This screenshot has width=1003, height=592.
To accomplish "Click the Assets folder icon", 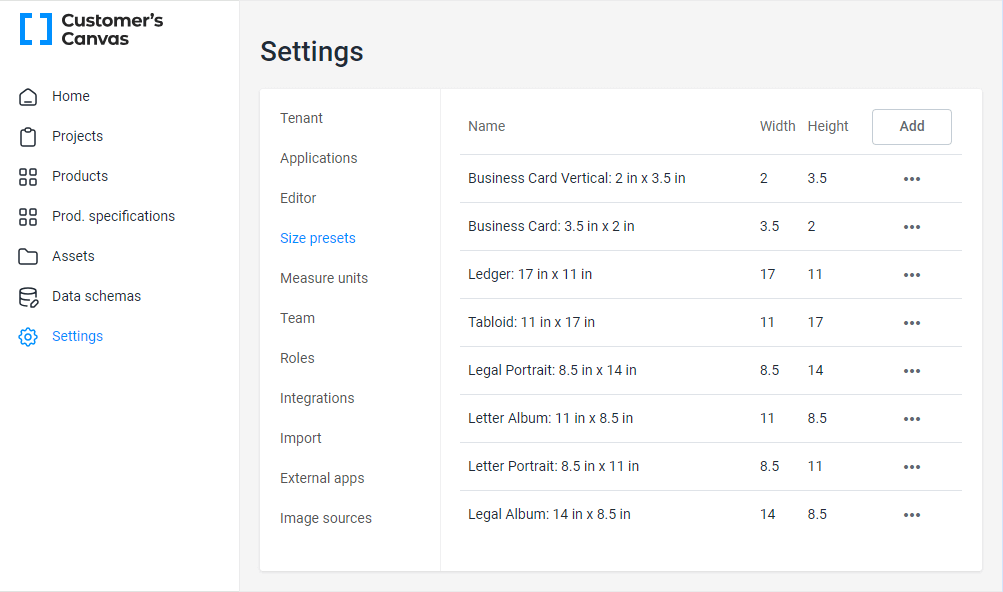I will [x=28, y=257].
